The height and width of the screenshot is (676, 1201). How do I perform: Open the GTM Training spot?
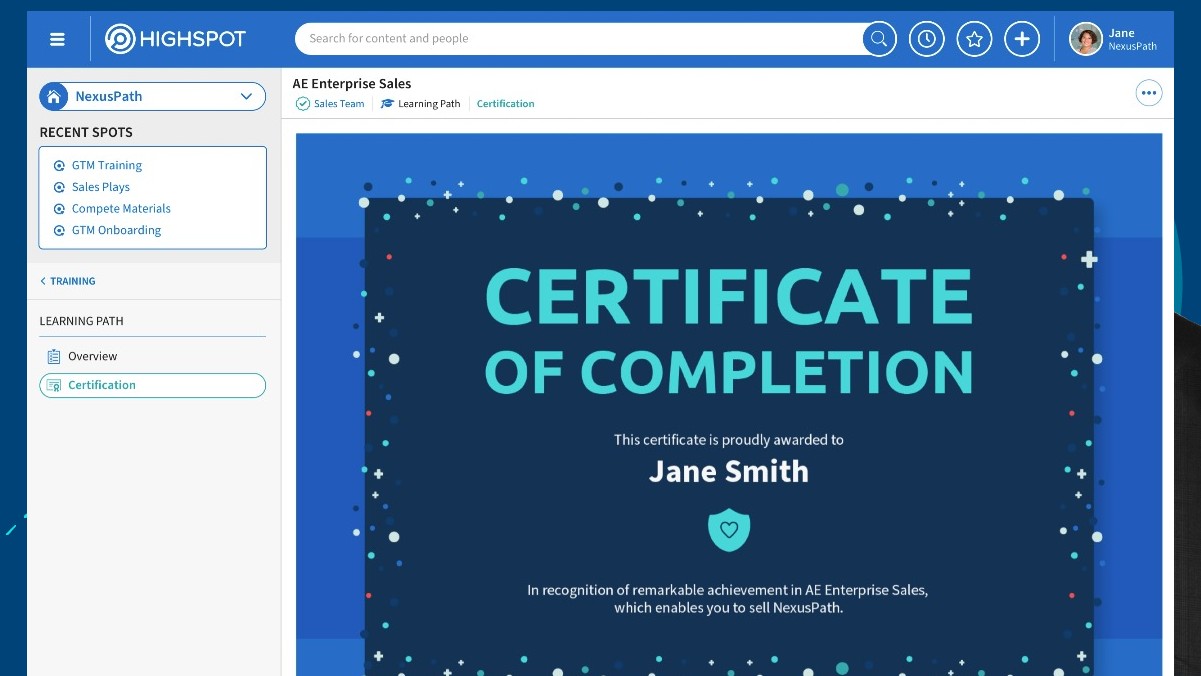[x=107, y=165]
